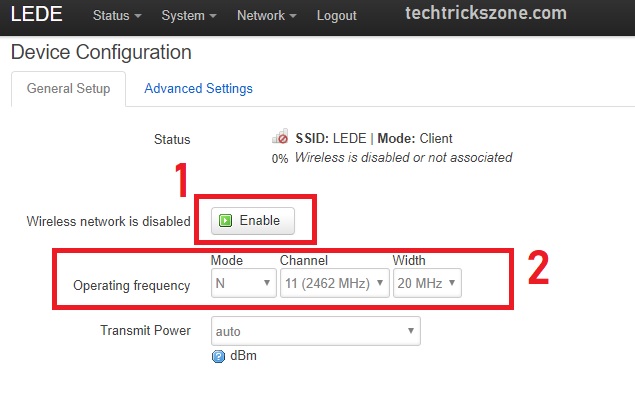Expand the Transmit Power auto dropdown
The image size is (635, 408).
click(x=315, y=331)
